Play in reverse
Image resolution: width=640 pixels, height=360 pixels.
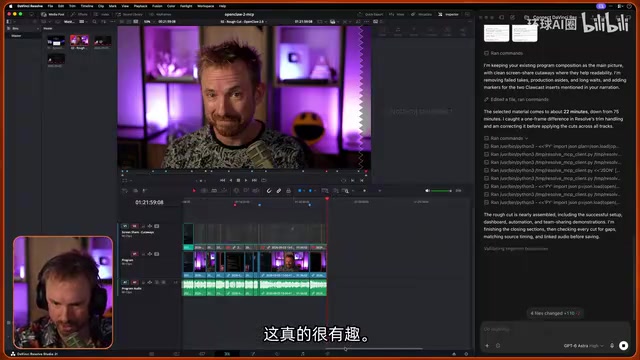[x=231, y=180]
